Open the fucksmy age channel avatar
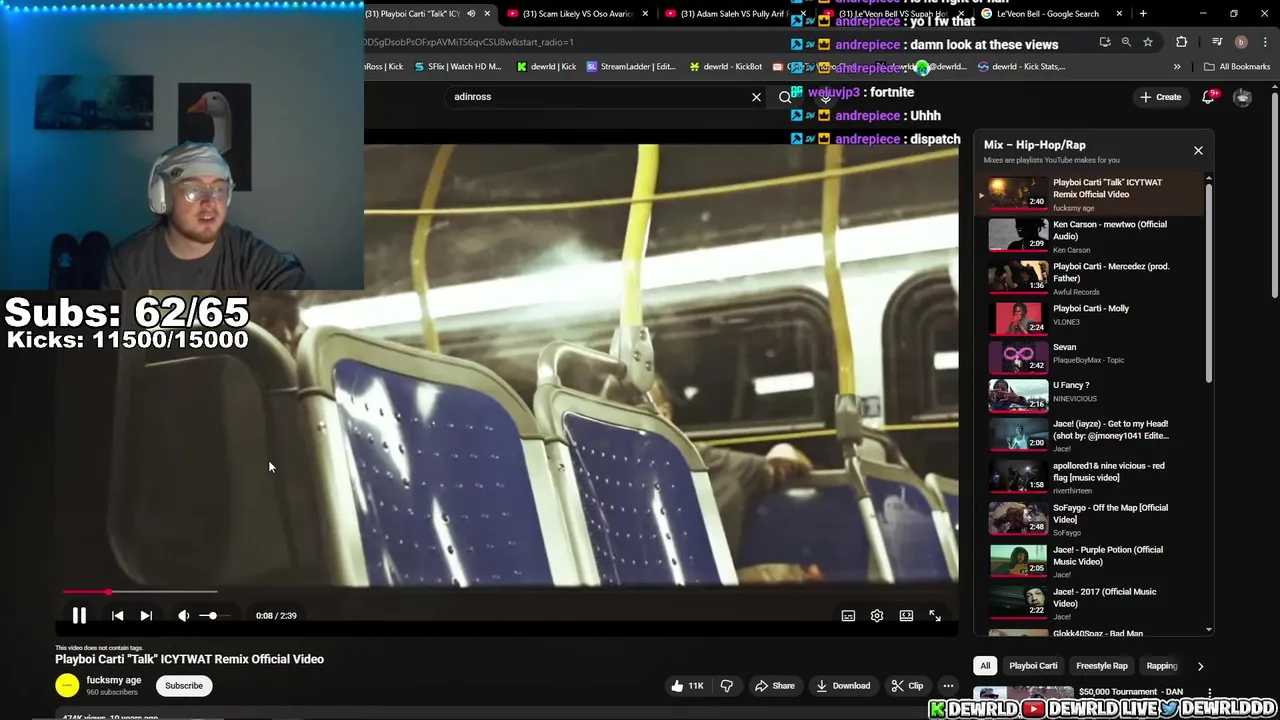Viewport: 1280px width, 720px height. pyautogui.click(x=67, y=686)
